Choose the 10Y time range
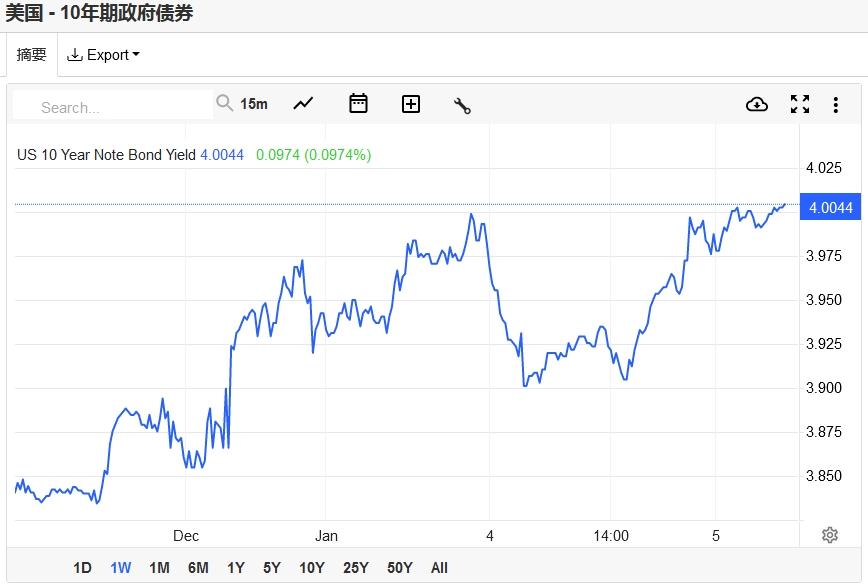This screenshot has height=588, width=868. tap(312, 568)
